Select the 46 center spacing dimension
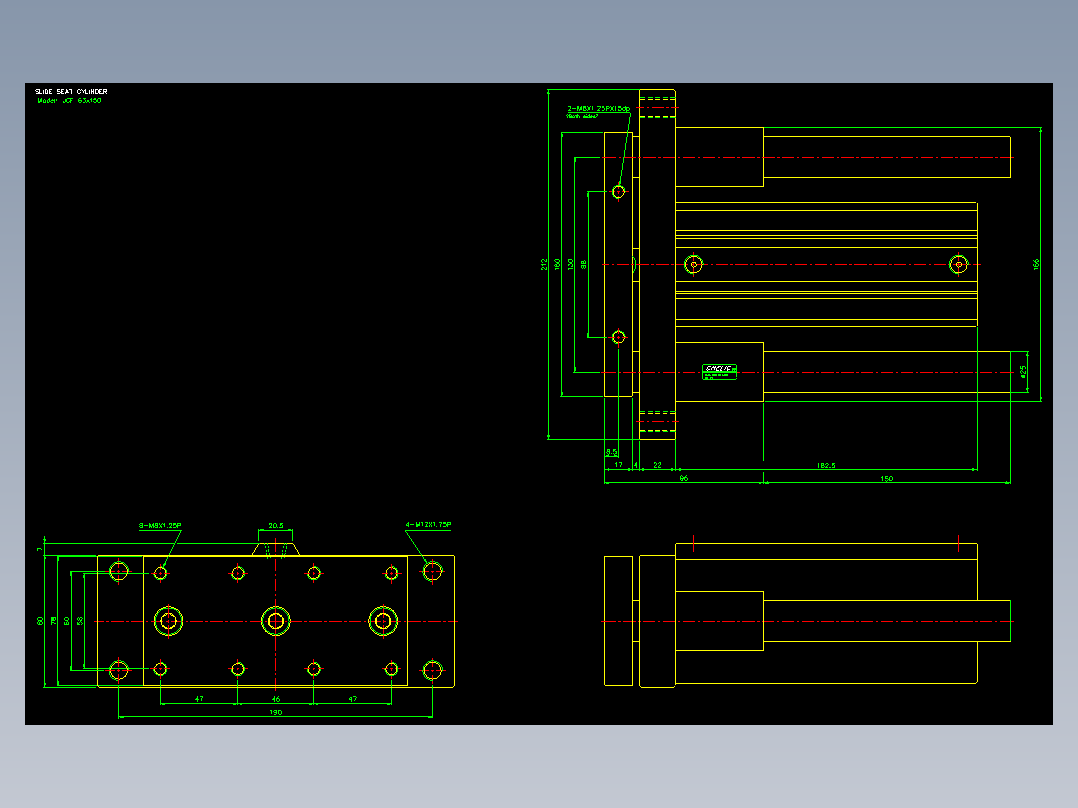This screenshot has height=808, width=1078. point(276,699)
